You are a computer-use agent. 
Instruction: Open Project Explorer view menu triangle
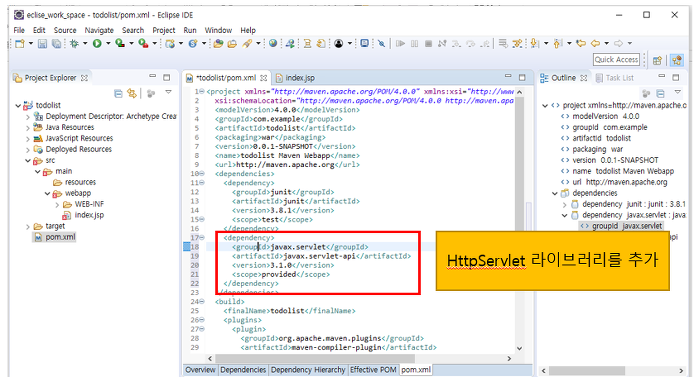point(168,92)
